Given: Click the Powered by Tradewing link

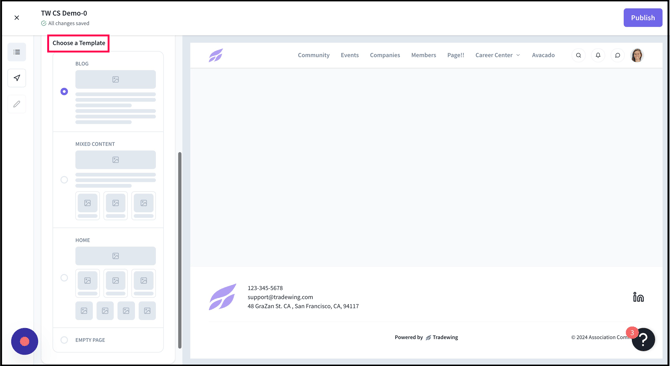Looking at the screenshot, I should click(426, 337).
